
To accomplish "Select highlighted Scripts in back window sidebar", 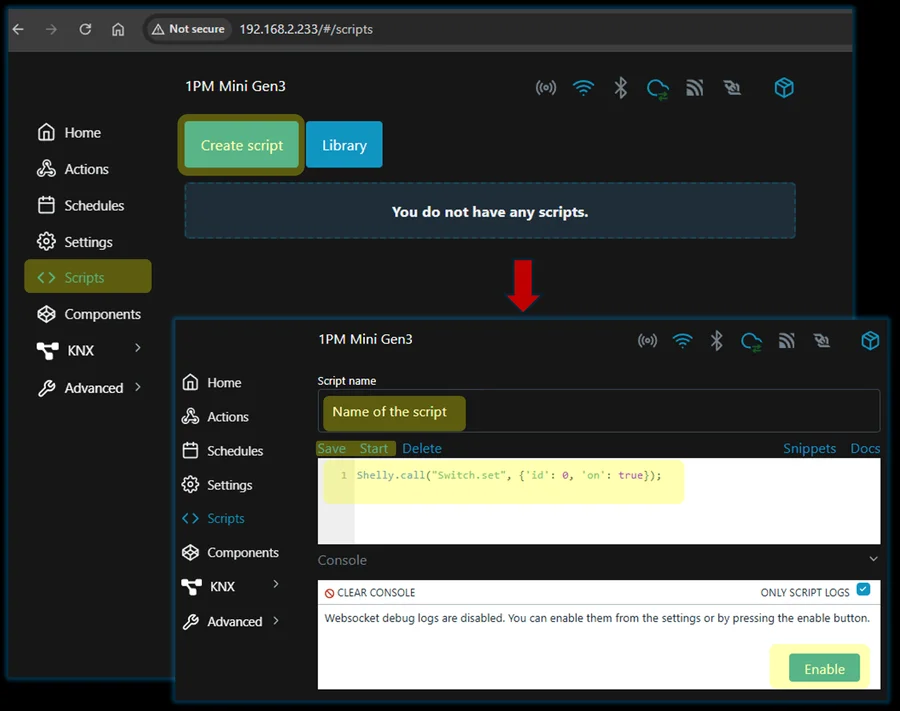I will pos(88,277).
